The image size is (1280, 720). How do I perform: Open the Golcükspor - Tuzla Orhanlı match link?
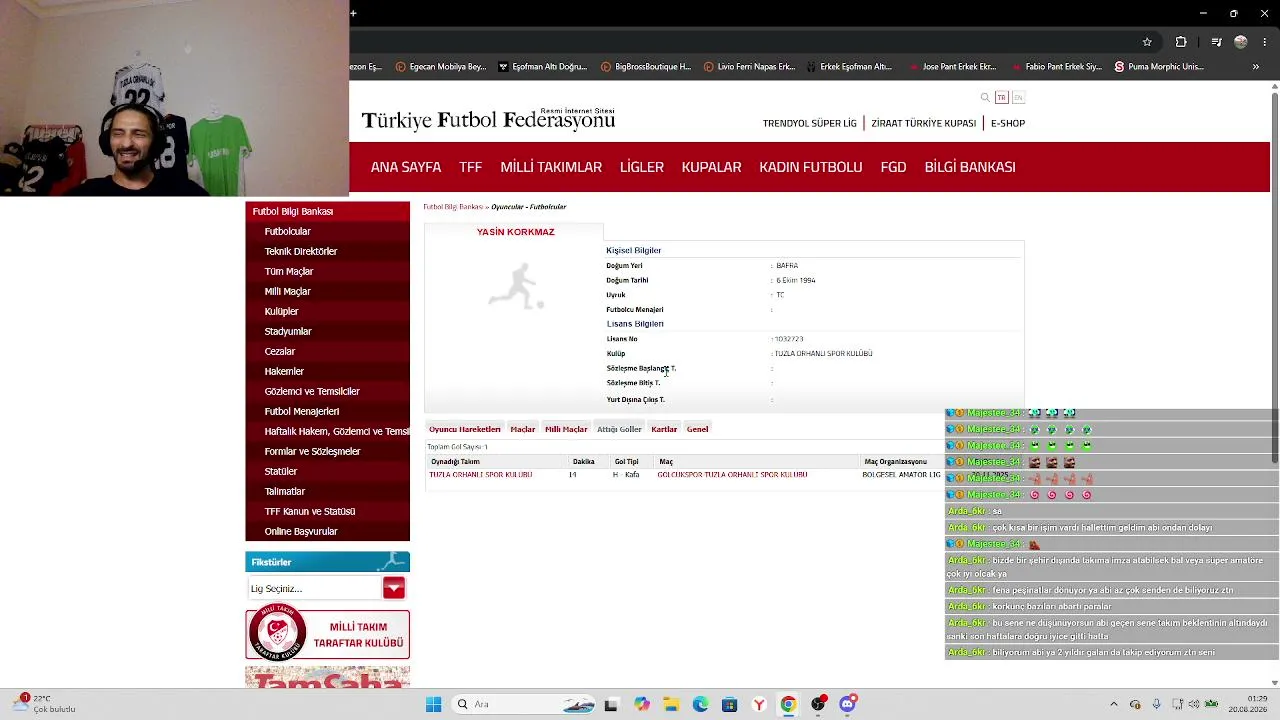tap(732, 475)
